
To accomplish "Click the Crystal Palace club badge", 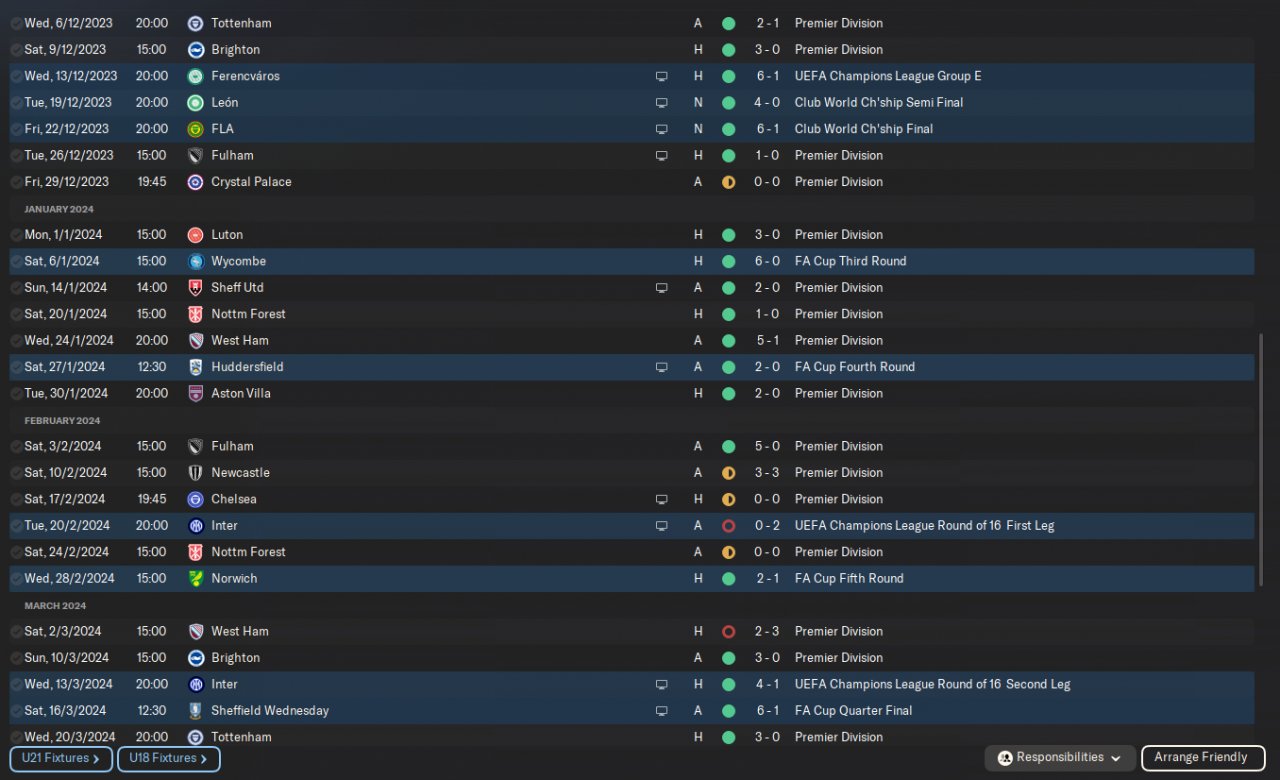I will [x=195, y=182].
